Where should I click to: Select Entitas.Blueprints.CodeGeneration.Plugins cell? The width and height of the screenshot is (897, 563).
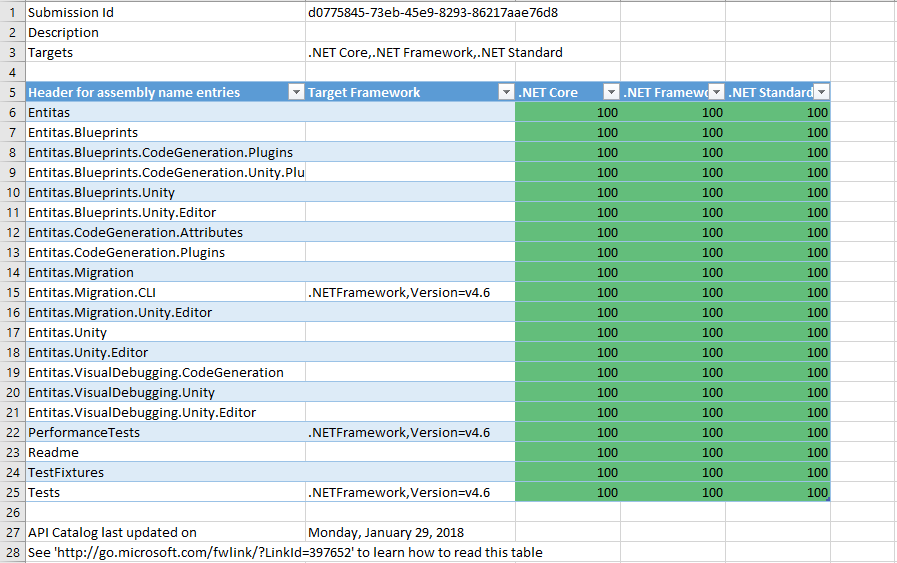click(x=165, y=153)
